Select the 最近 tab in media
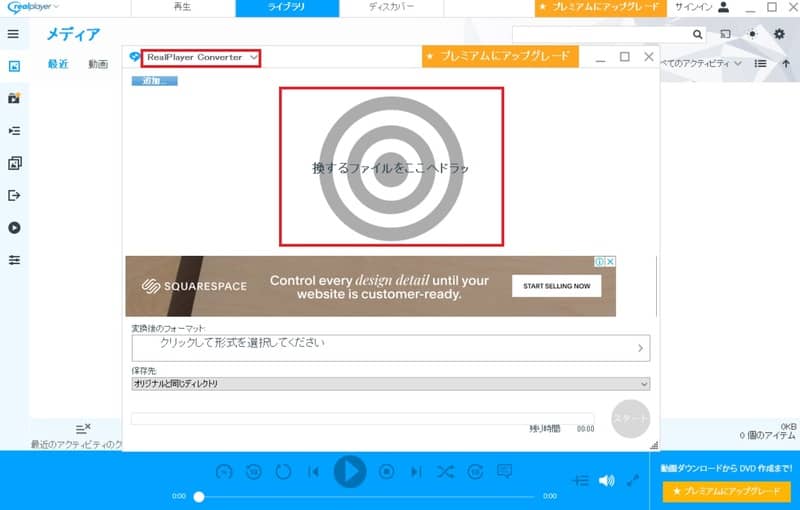Image resolution: width=800 pixels, height=510 pixels. (x=58, y=64)
